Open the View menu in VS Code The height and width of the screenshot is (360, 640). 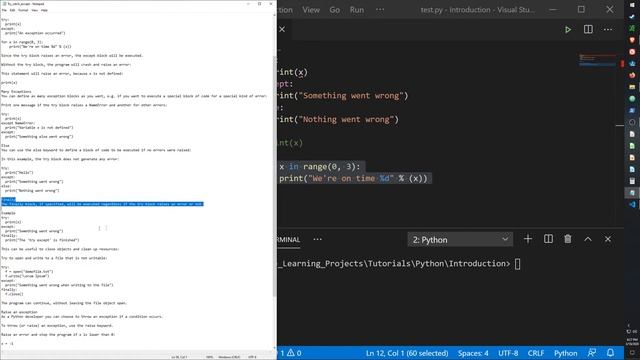(x=311, y=10)
